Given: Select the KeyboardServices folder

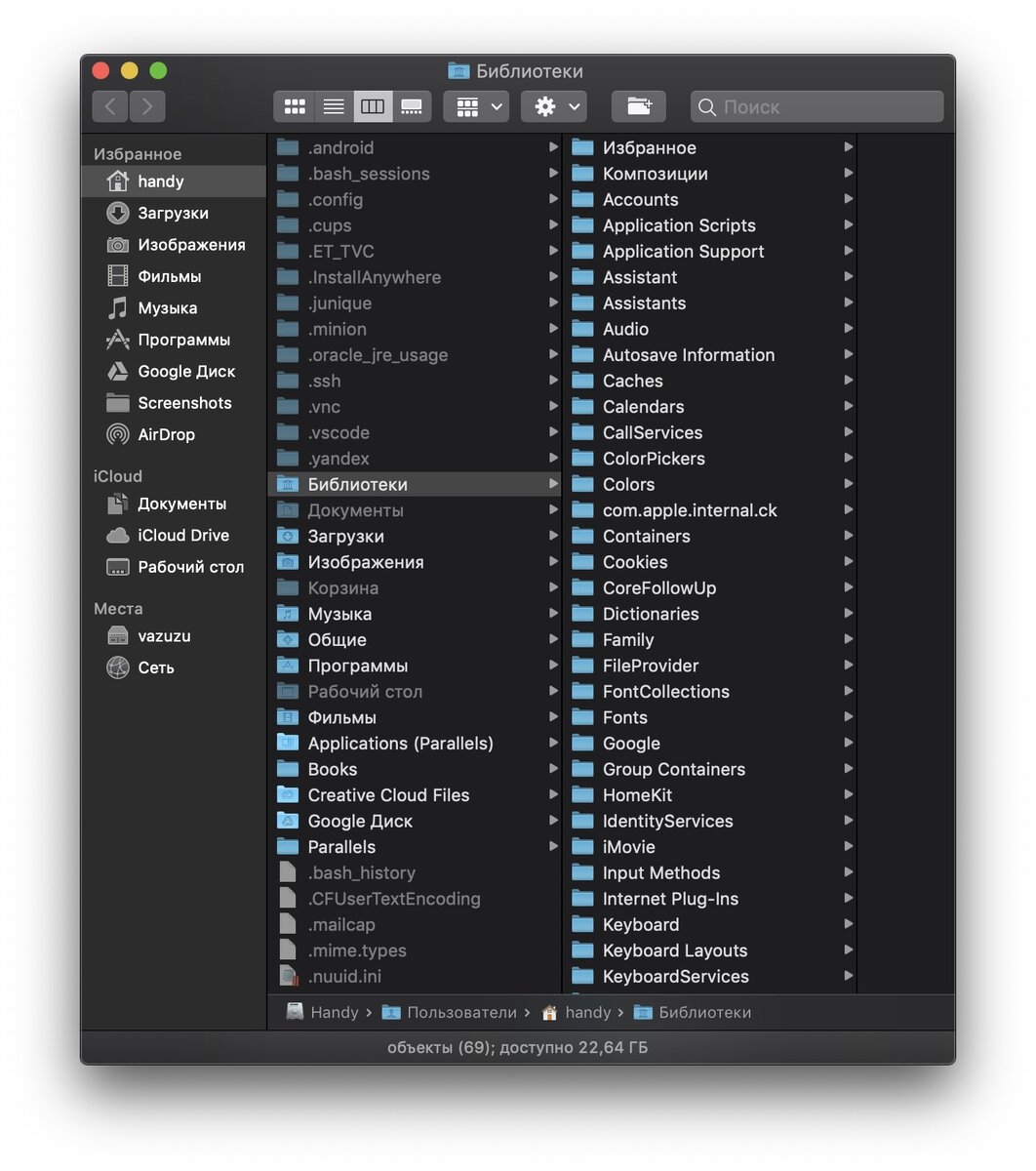Looking at the screenshot, I should click(710, 977).
